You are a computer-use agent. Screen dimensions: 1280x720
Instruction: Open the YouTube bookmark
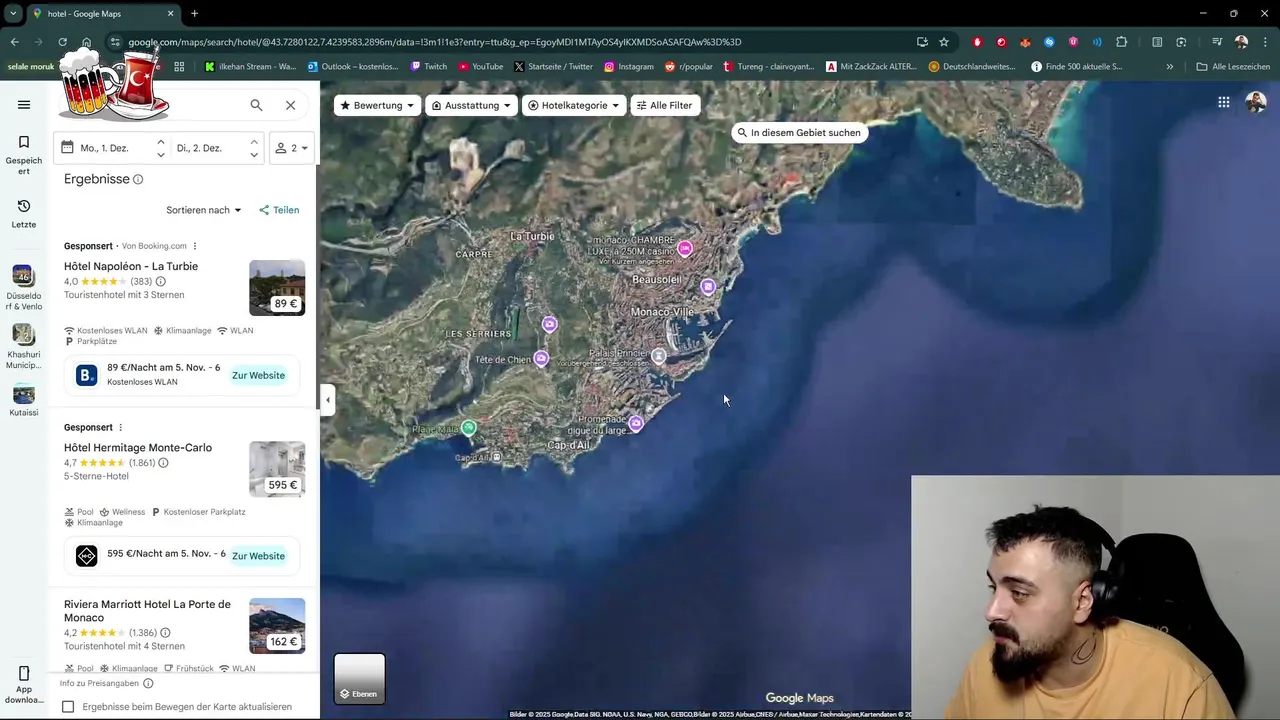click(x=480, y=67)
